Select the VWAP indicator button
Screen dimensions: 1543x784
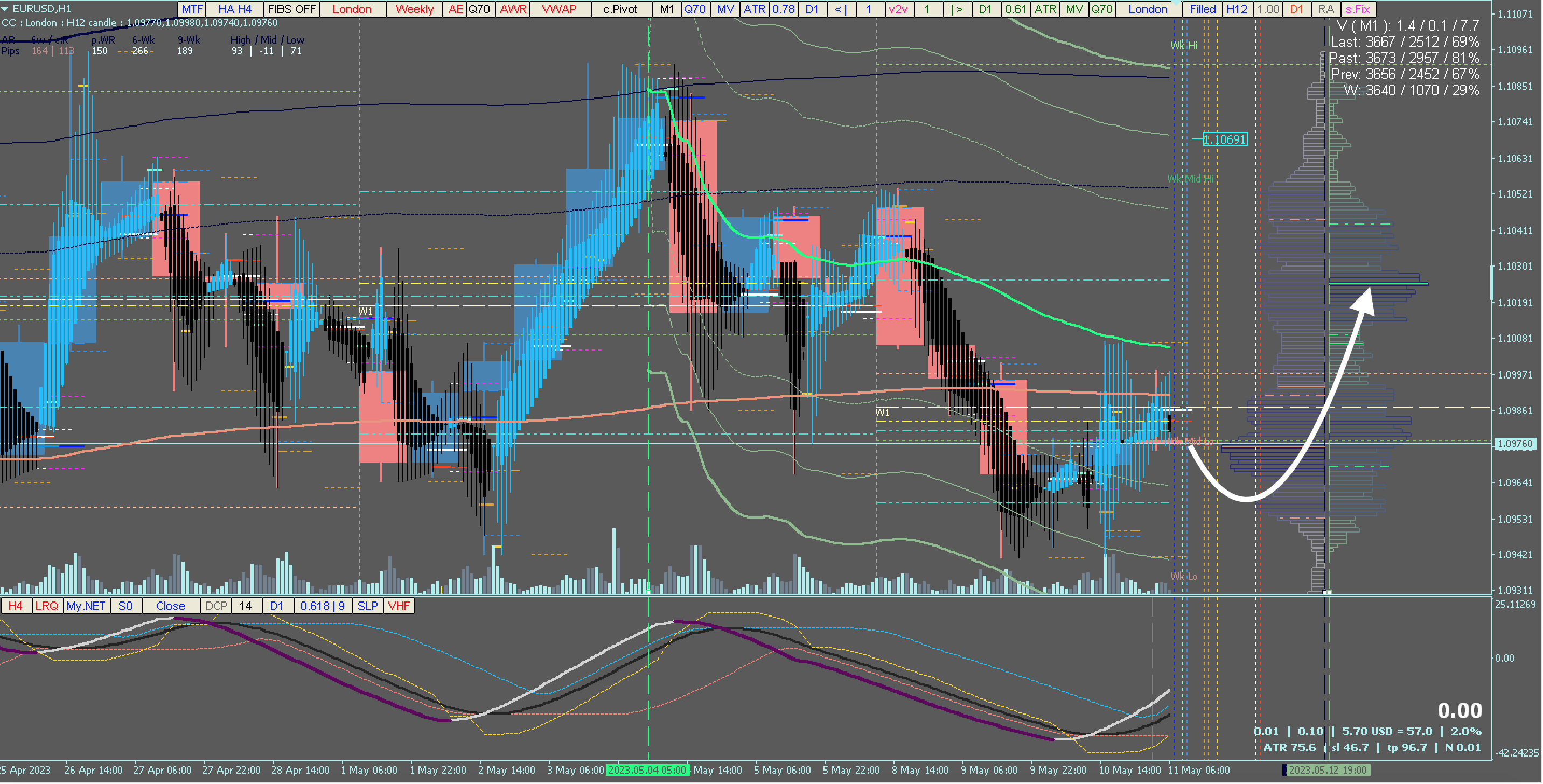pyautogui.click(x=559, y=9)
